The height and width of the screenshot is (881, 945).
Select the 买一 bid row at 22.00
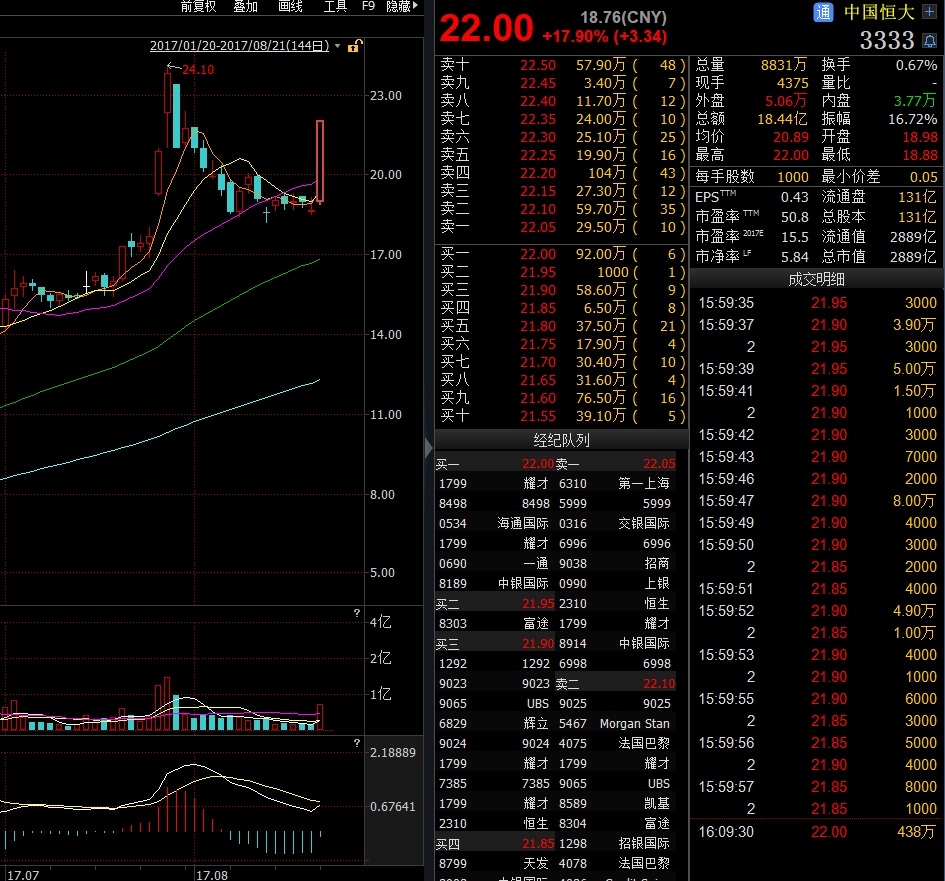(x=562, y=254)
